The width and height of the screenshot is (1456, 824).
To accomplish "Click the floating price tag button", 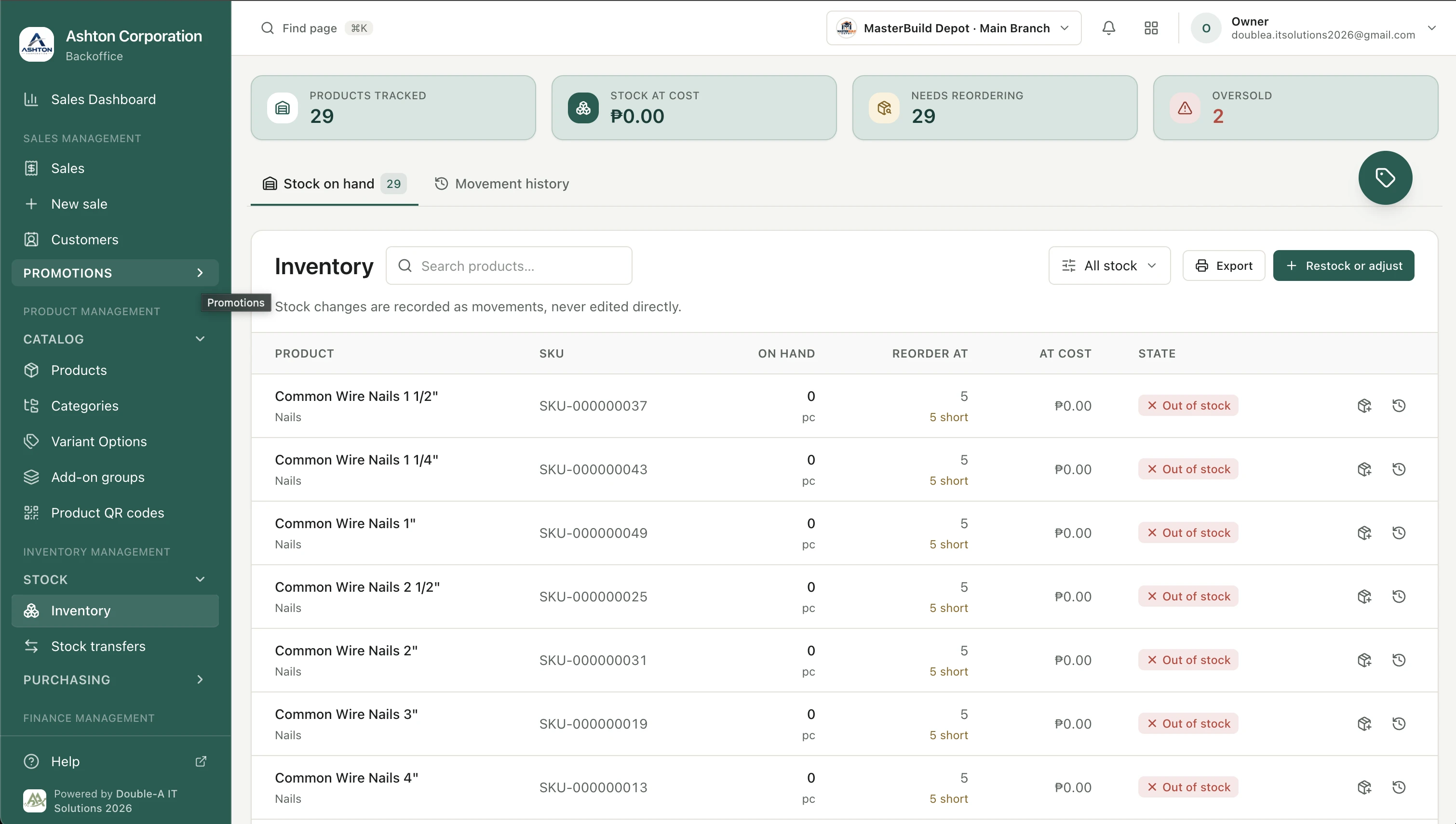I will 1385,178.
